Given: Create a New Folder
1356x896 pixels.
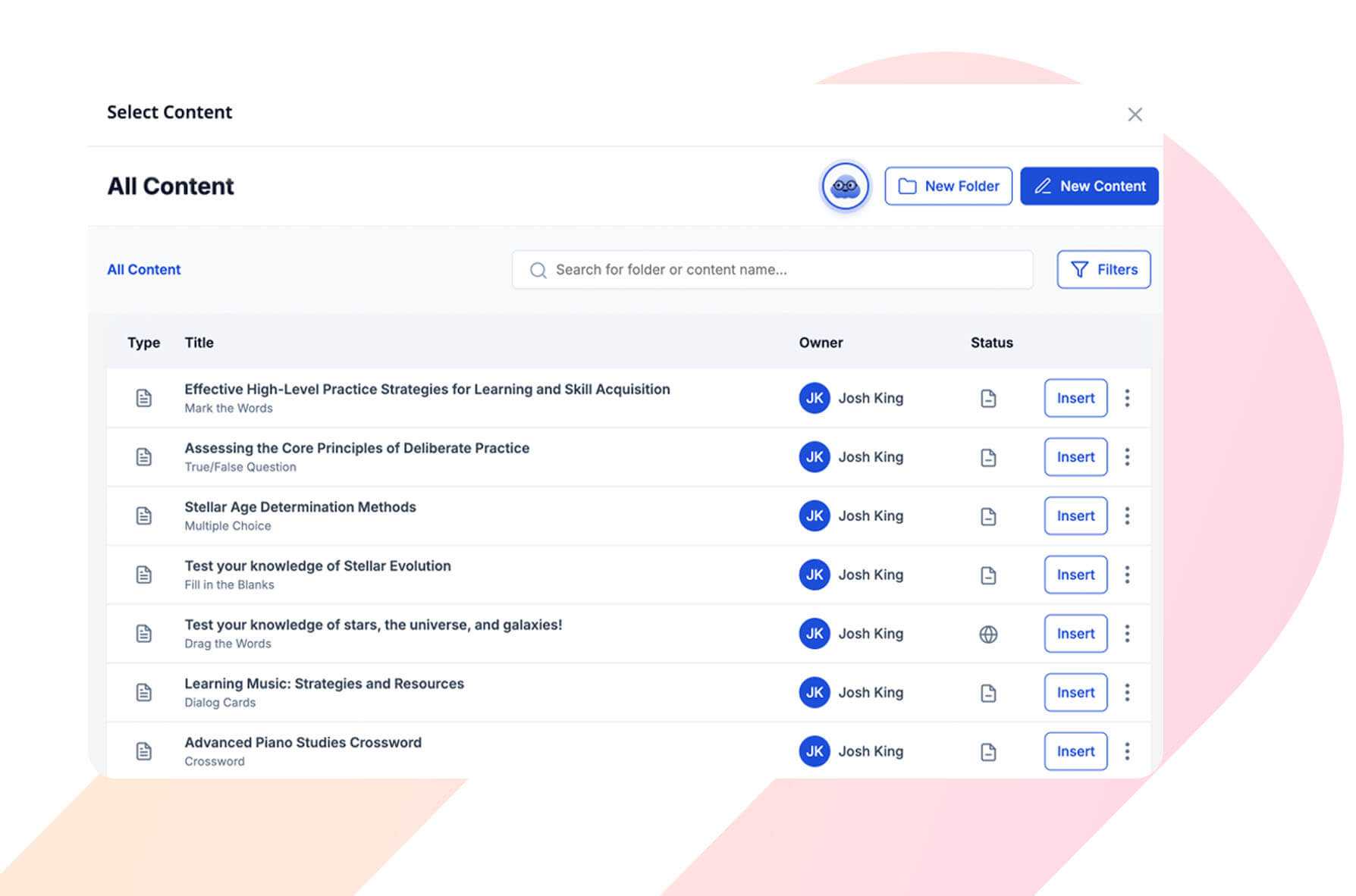Looking at the screenshot, I should [x=948, y=186].
